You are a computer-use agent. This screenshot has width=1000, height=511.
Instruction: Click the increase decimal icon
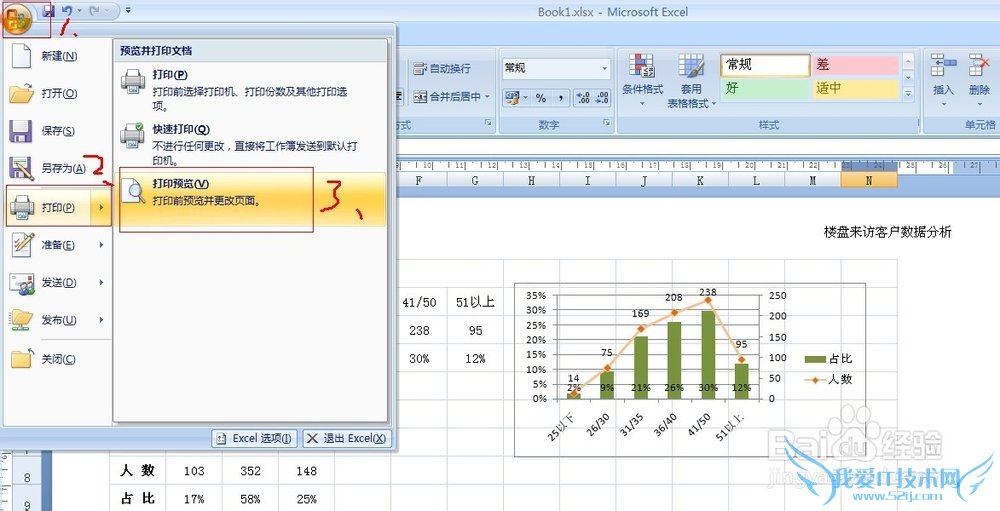point(582,98)
